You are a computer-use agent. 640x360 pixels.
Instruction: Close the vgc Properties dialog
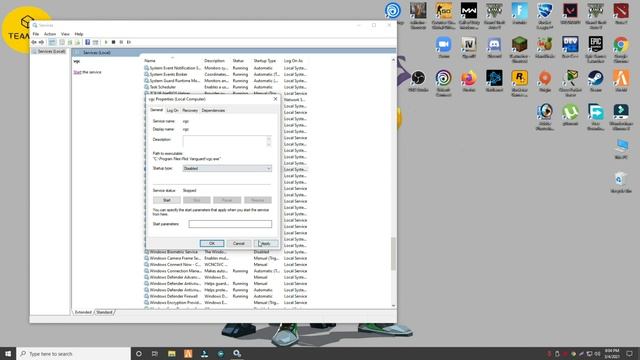[x=275, y=99]
